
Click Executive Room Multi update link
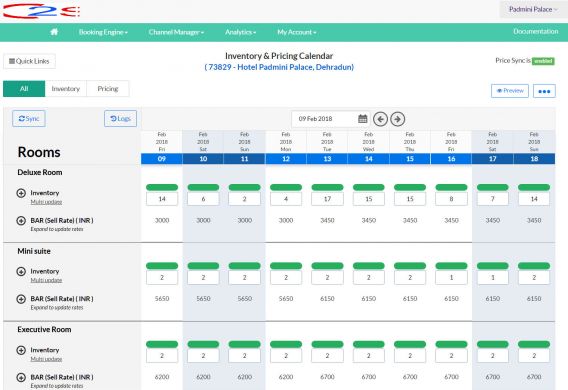[x=46, y=359]
